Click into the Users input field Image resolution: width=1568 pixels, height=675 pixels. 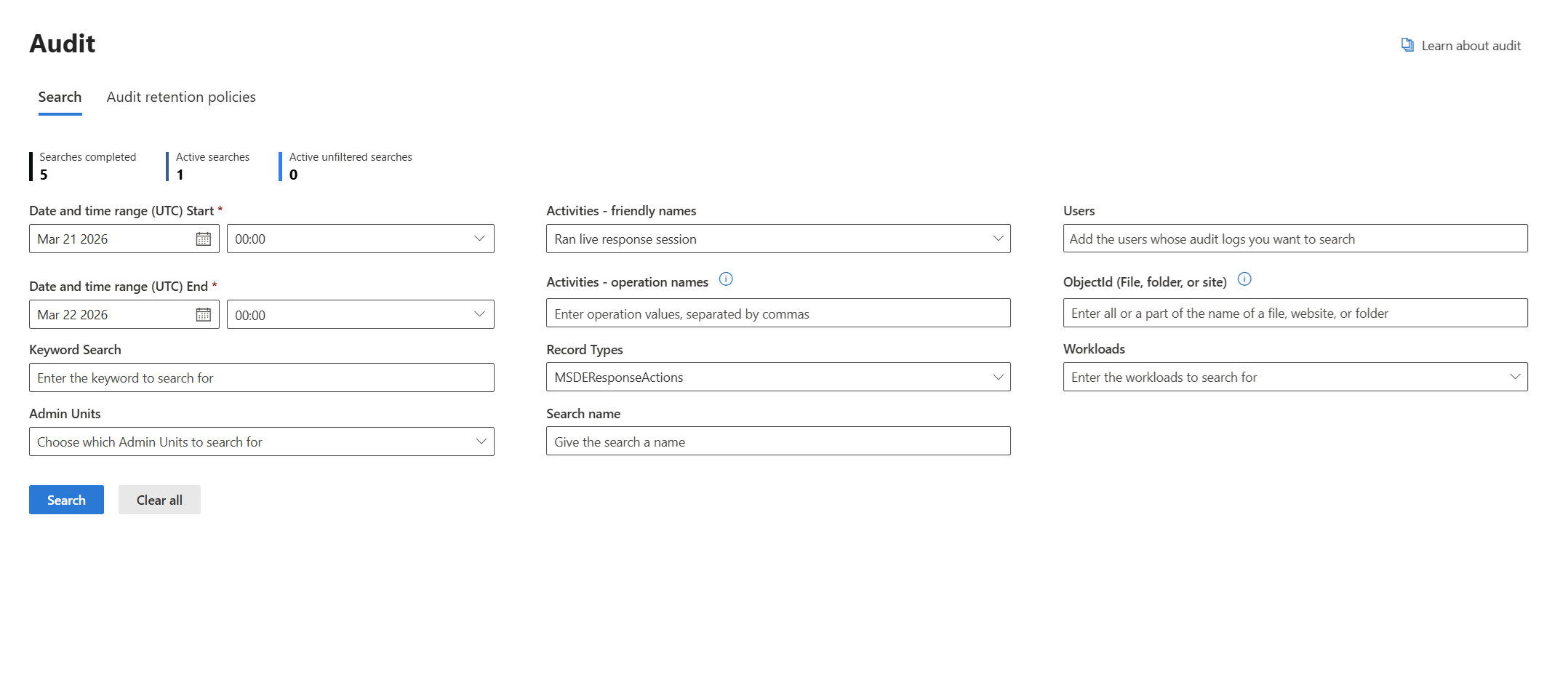(1295, 239)
